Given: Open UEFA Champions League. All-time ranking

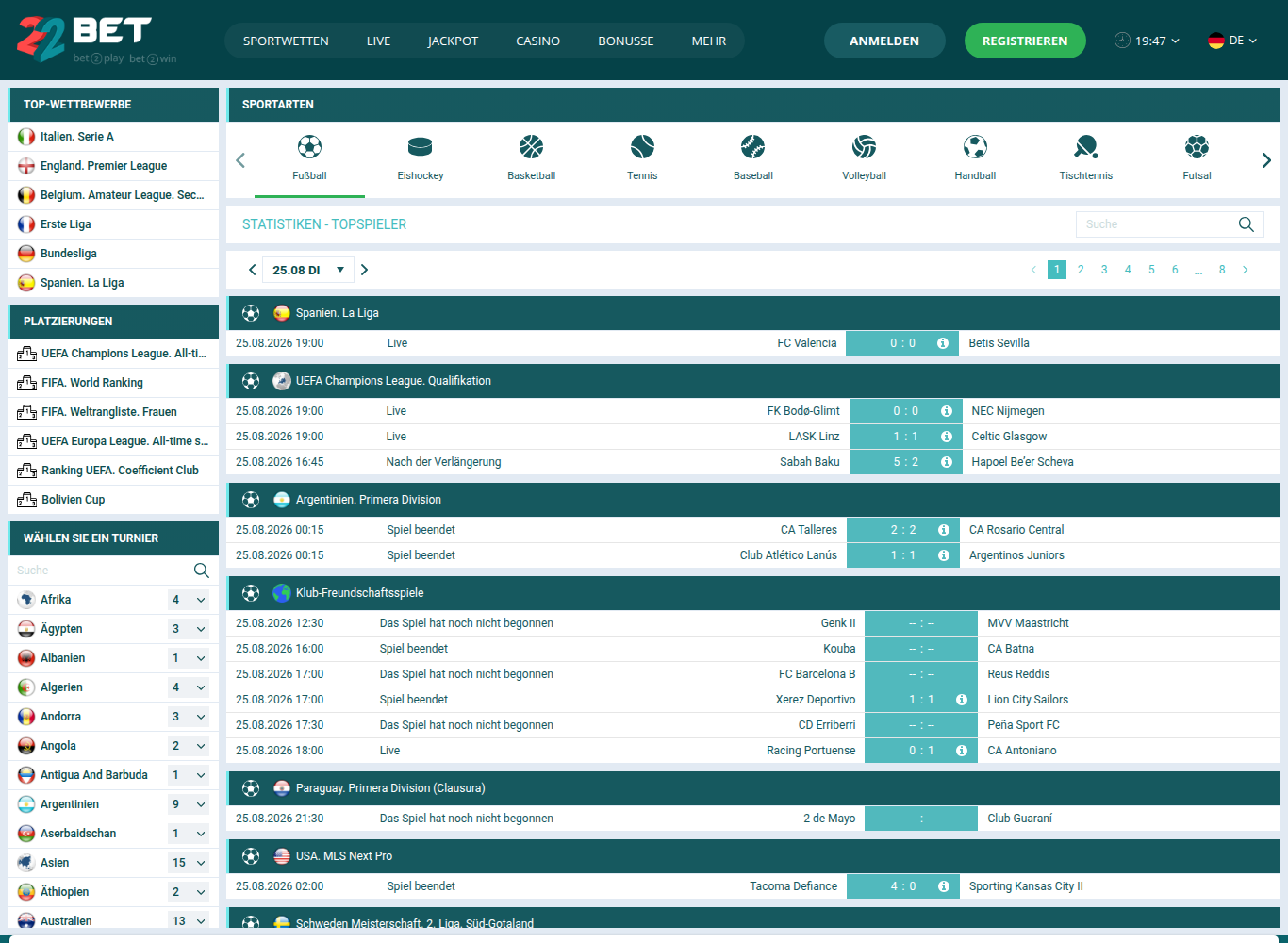Looking at the screenshot, I should point(113,354).
